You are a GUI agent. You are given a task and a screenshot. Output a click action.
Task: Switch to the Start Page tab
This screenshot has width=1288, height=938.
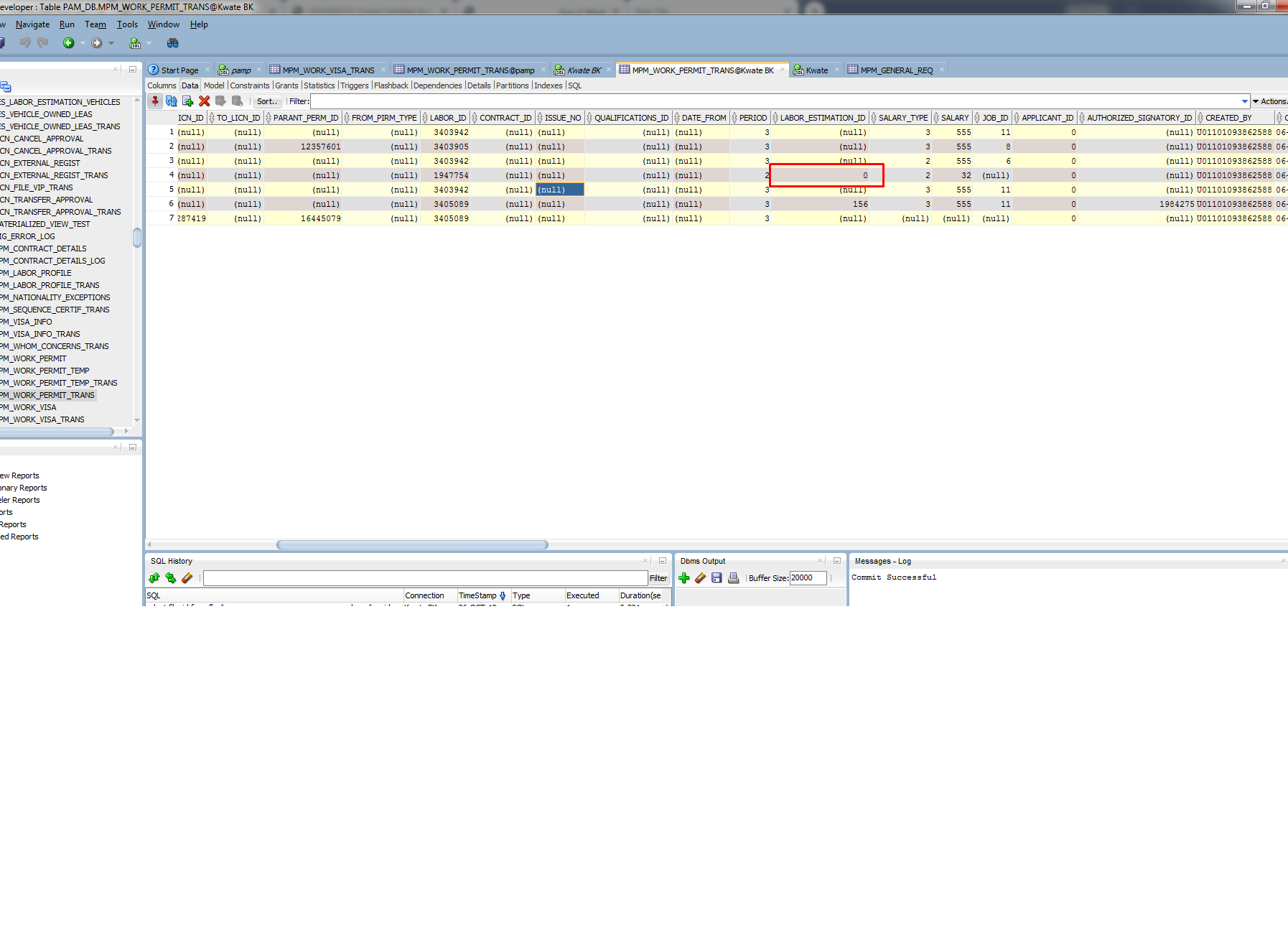[x=179, y=70]
